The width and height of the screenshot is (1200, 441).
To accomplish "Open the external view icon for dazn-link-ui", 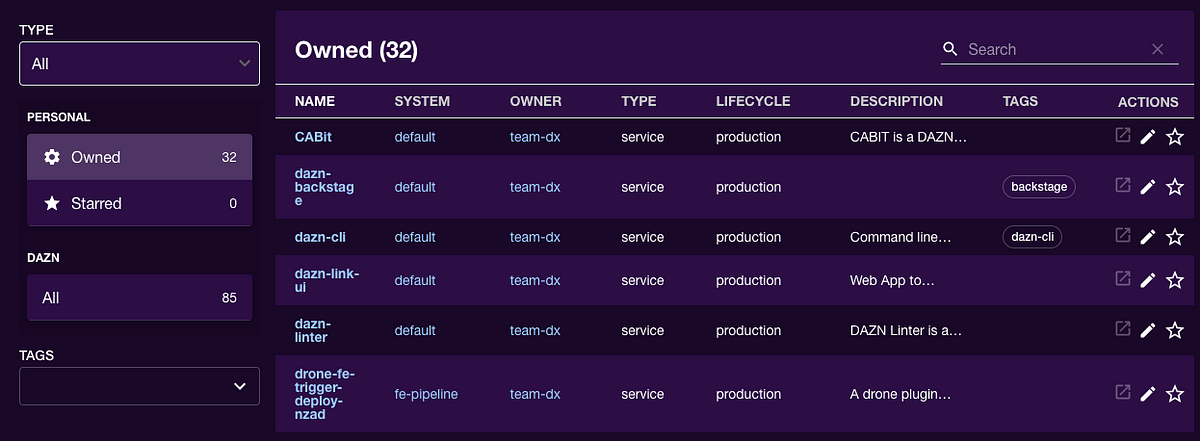I will click(x=1123, y=280).
